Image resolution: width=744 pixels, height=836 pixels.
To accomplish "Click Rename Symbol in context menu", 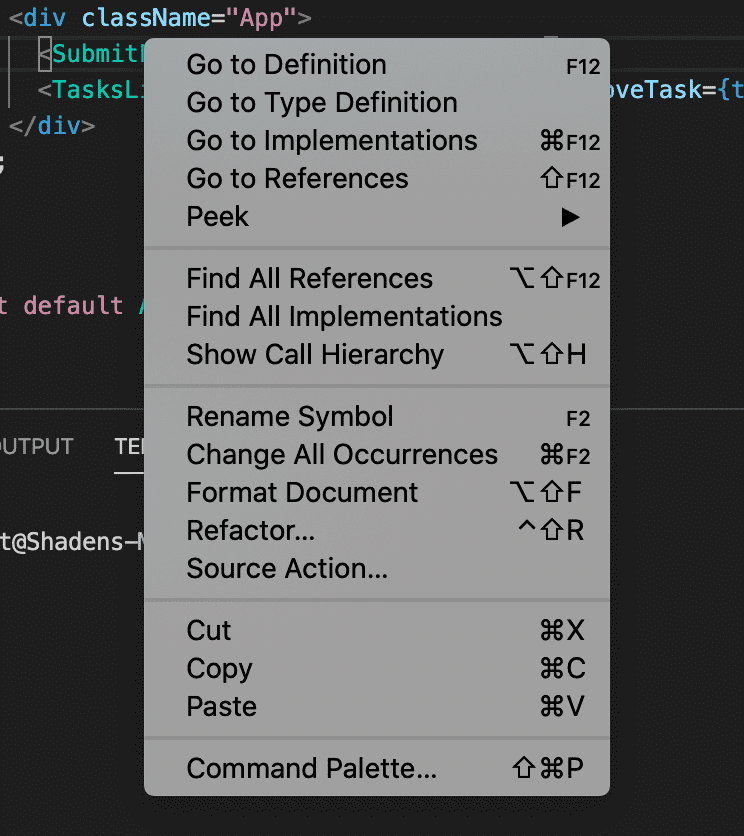I will [x=290, y=417].
